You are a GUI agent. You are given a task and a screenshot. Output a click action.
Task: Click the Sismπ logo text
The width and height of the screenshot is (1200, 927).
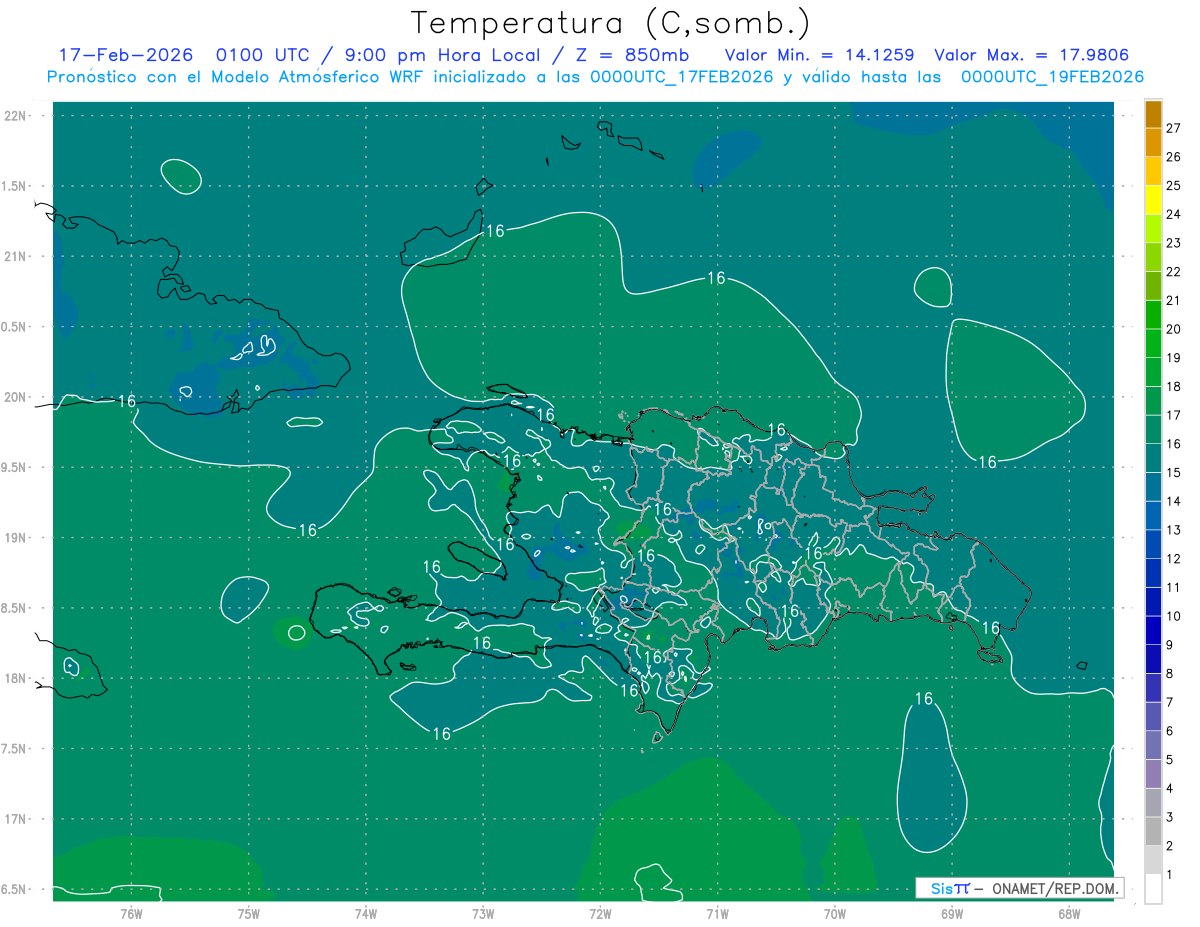[x=949, y=888]
